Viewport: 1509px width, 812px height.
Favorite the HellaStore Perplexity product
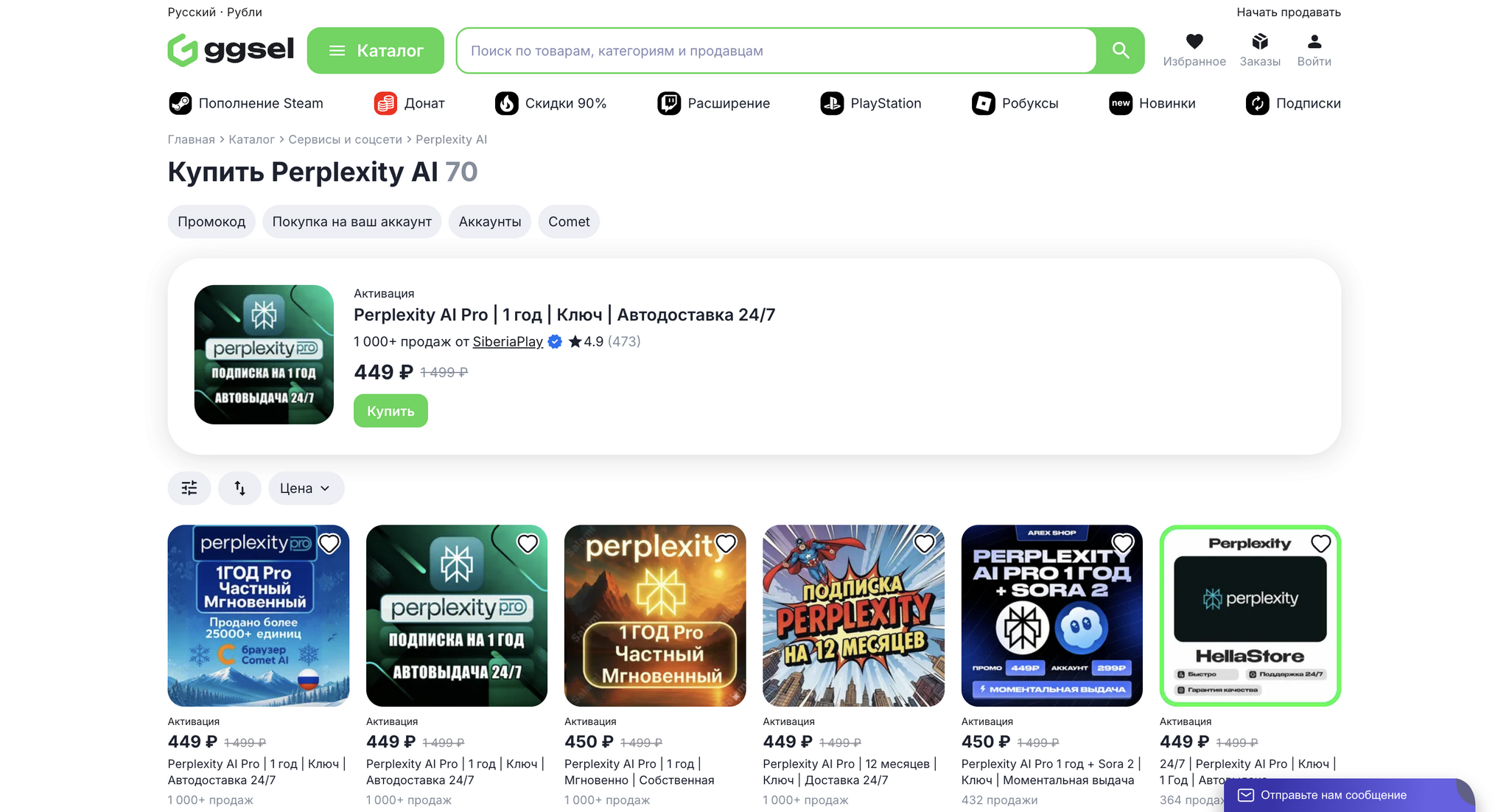click(x=1320, y=544)
